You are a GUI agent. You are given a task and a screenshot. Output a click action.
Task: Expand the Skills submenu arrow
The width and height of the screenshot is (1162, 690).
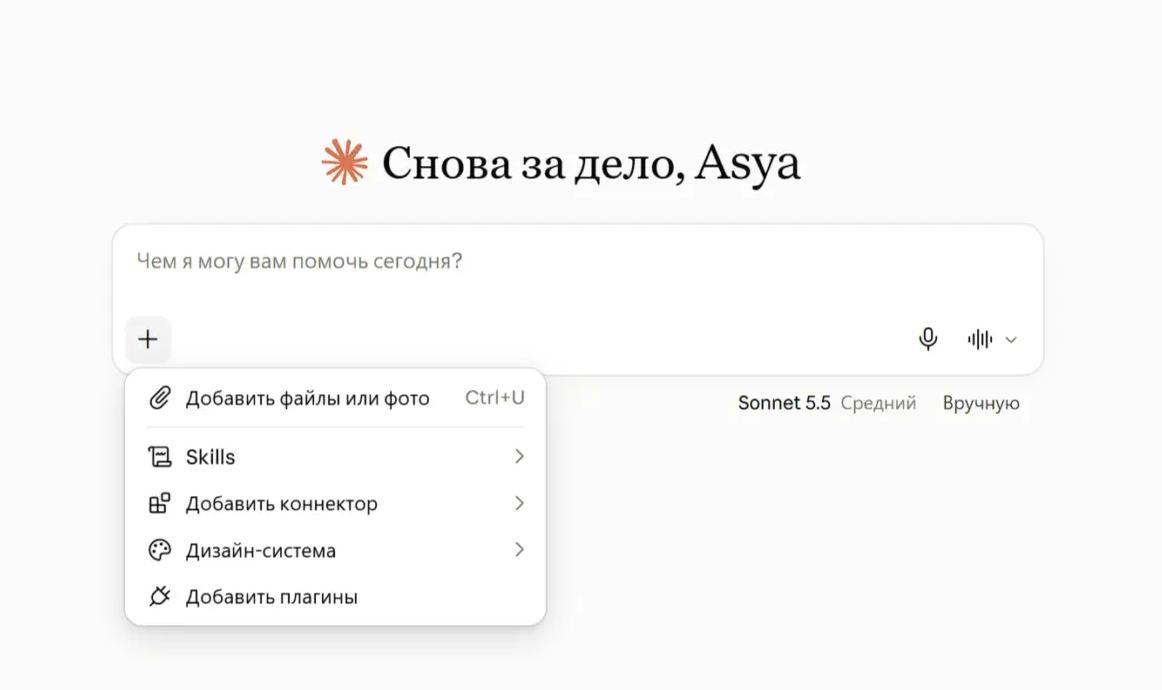(x=519, y=457)
